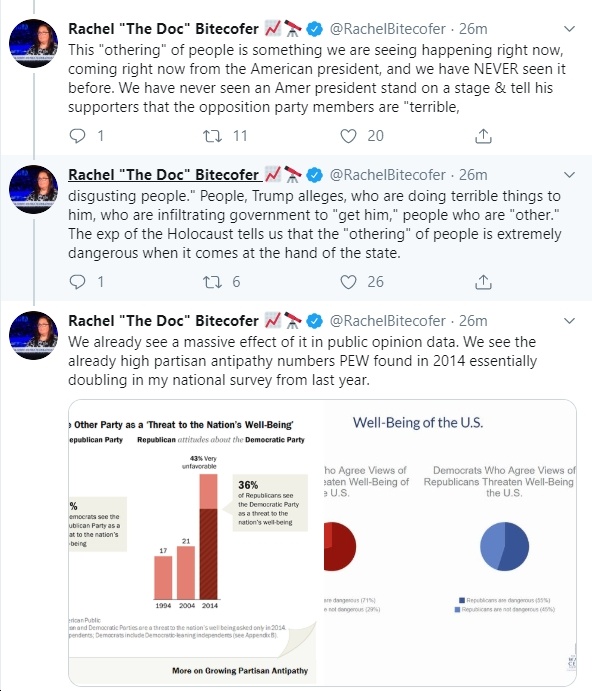Retweet the first tweet with 11 retweets
The height and width of the screenshot is (691, 592).
click(212, 136)
